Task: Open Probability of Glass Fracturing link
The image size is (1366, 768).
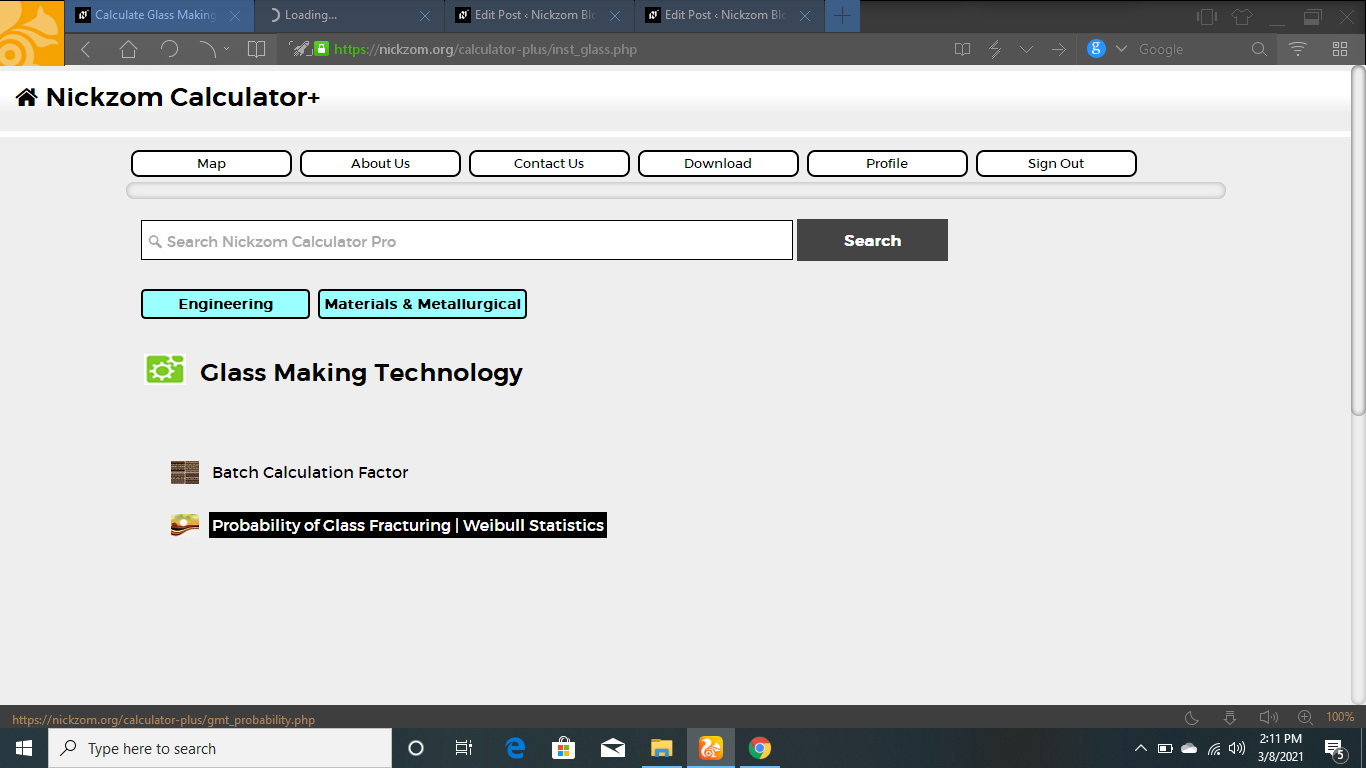Action: pos(408,525)
